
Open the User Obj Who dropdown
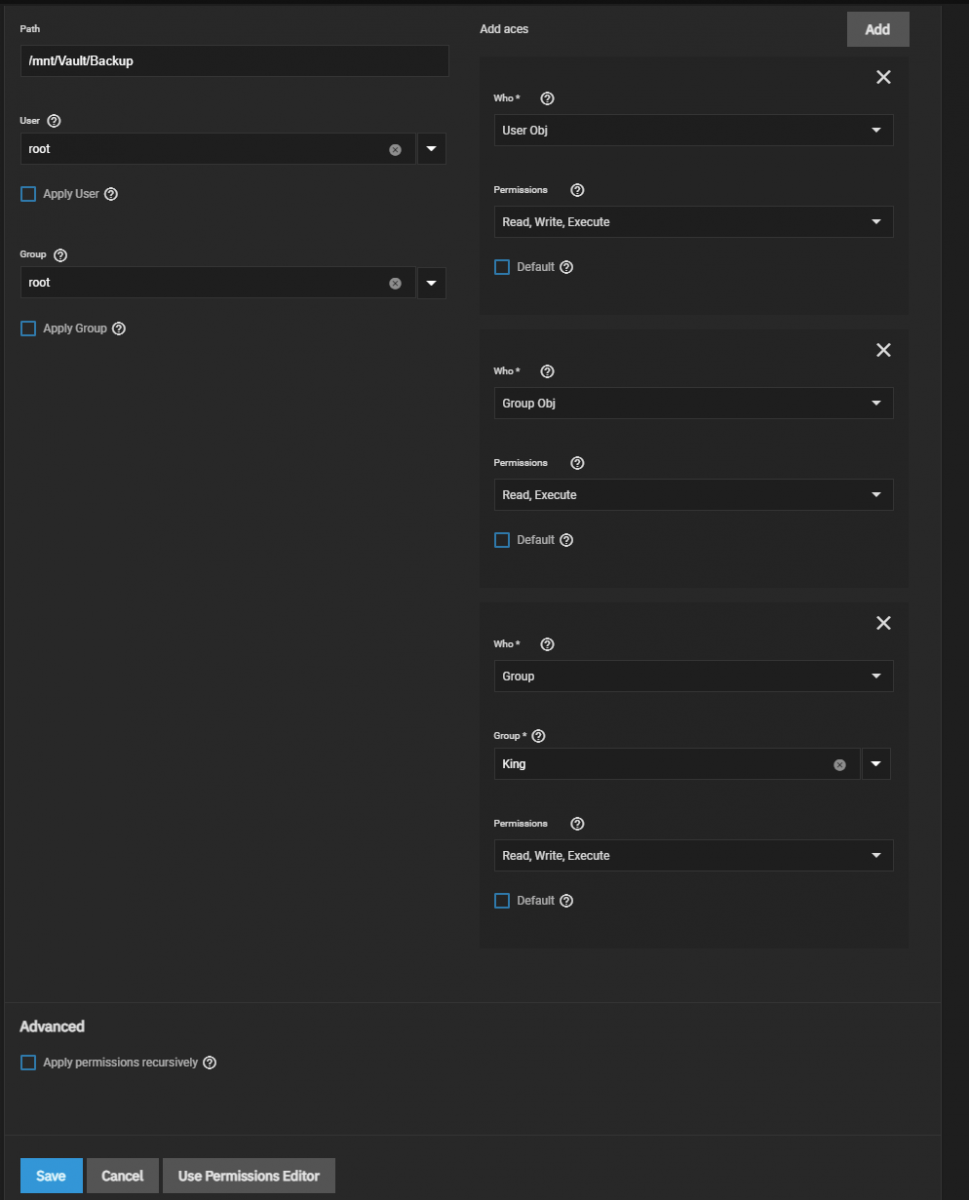(693, 131)
